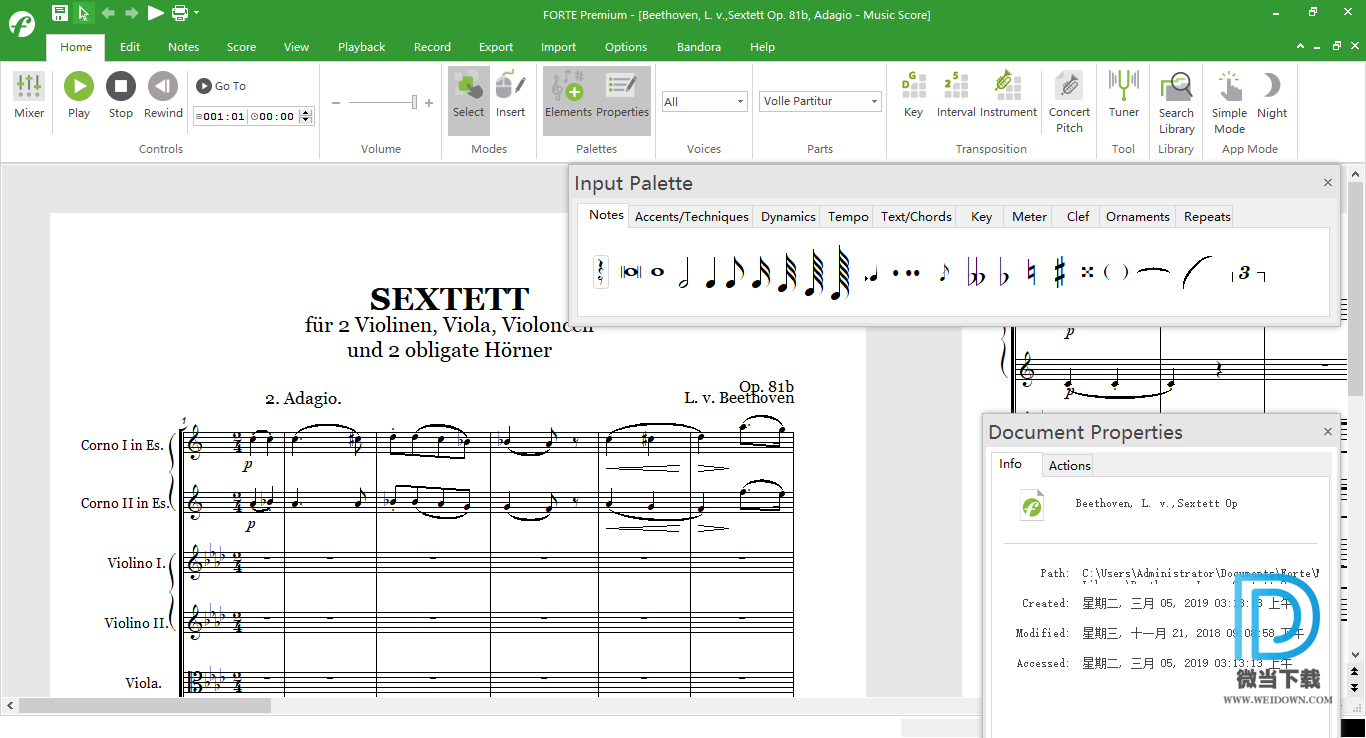Switch to Repeats tab in Input Palette
The width and height of the screenshot is (1366, 738).
coord(1207,216)
